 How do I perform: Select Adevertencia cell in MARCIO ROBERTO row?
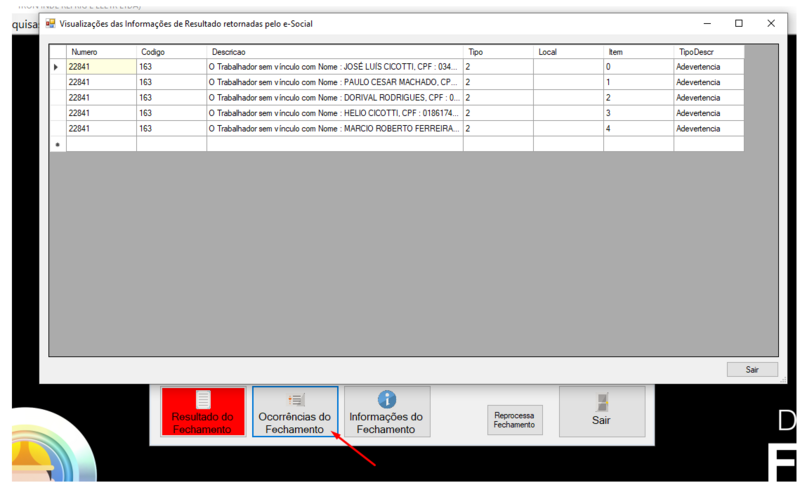tap(709, 129)
